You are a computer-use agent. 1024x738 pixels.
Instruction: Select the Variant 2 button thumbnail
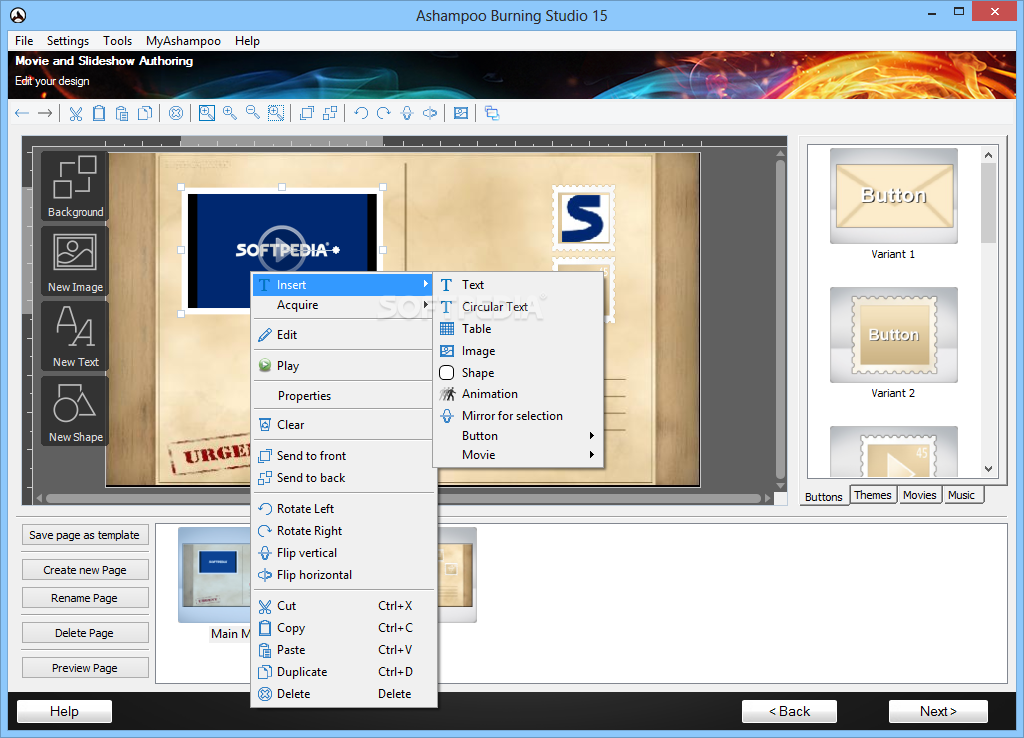893,335
